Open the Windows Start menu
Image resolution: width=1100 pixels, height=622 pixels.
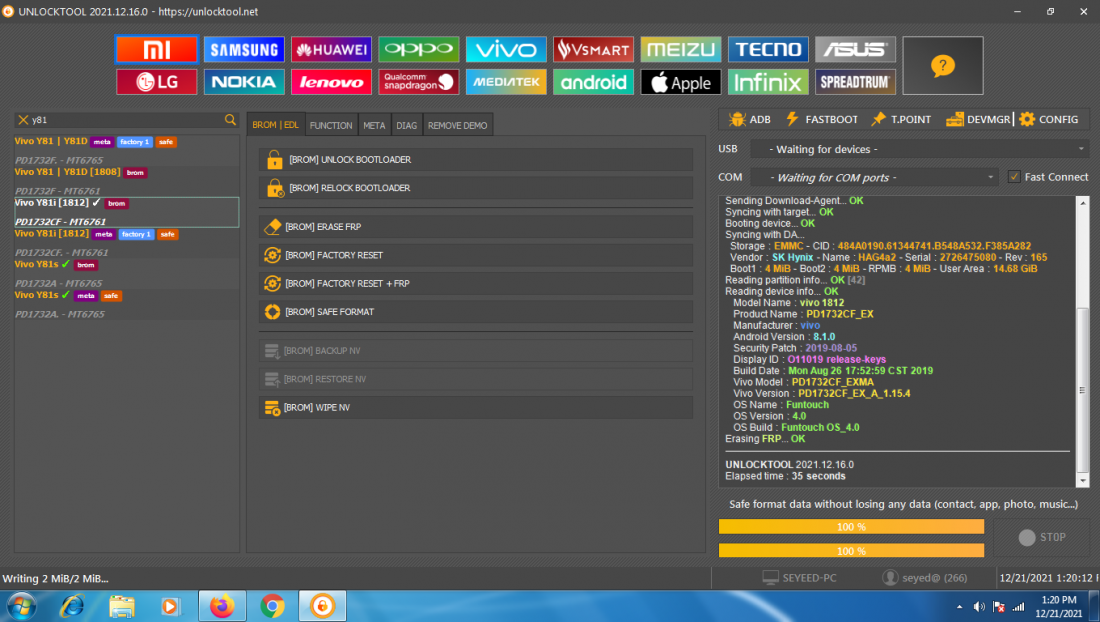tap(22, 606)
